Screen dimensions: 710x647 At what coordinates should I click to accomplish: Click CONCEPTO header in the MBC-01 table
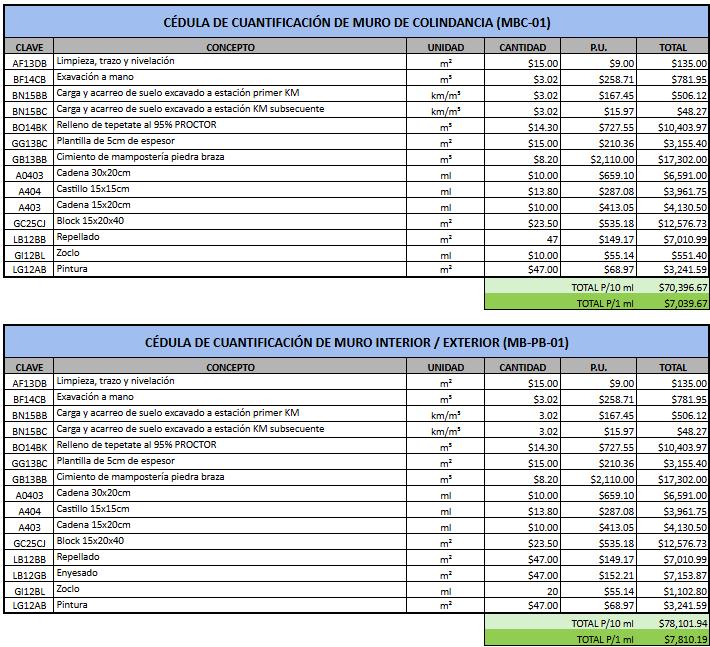tap(230, 47)
